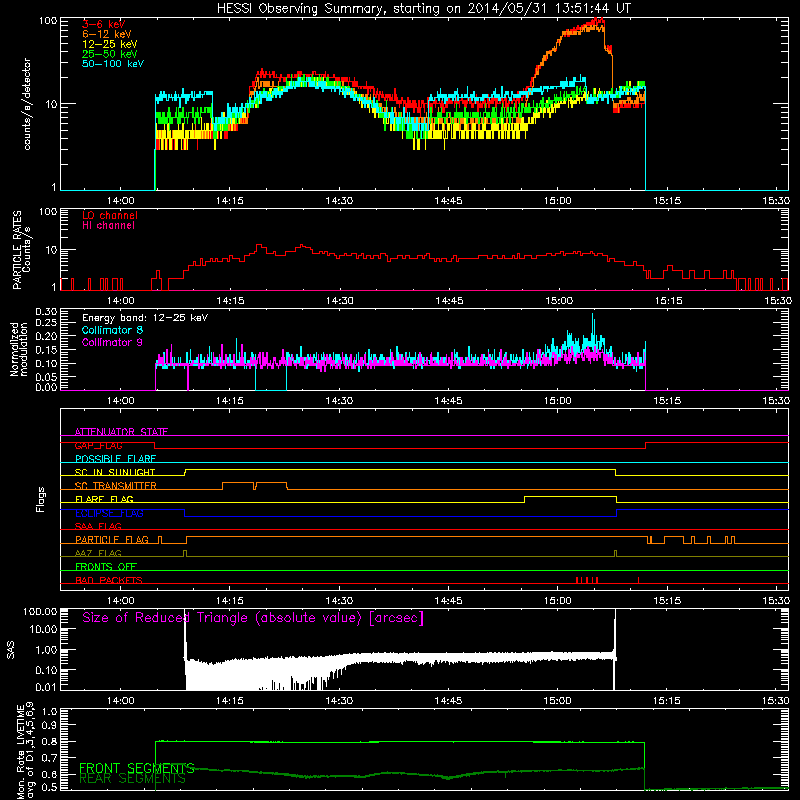Click the ATTENUATOR_STATE flag label

click(121, 432)
